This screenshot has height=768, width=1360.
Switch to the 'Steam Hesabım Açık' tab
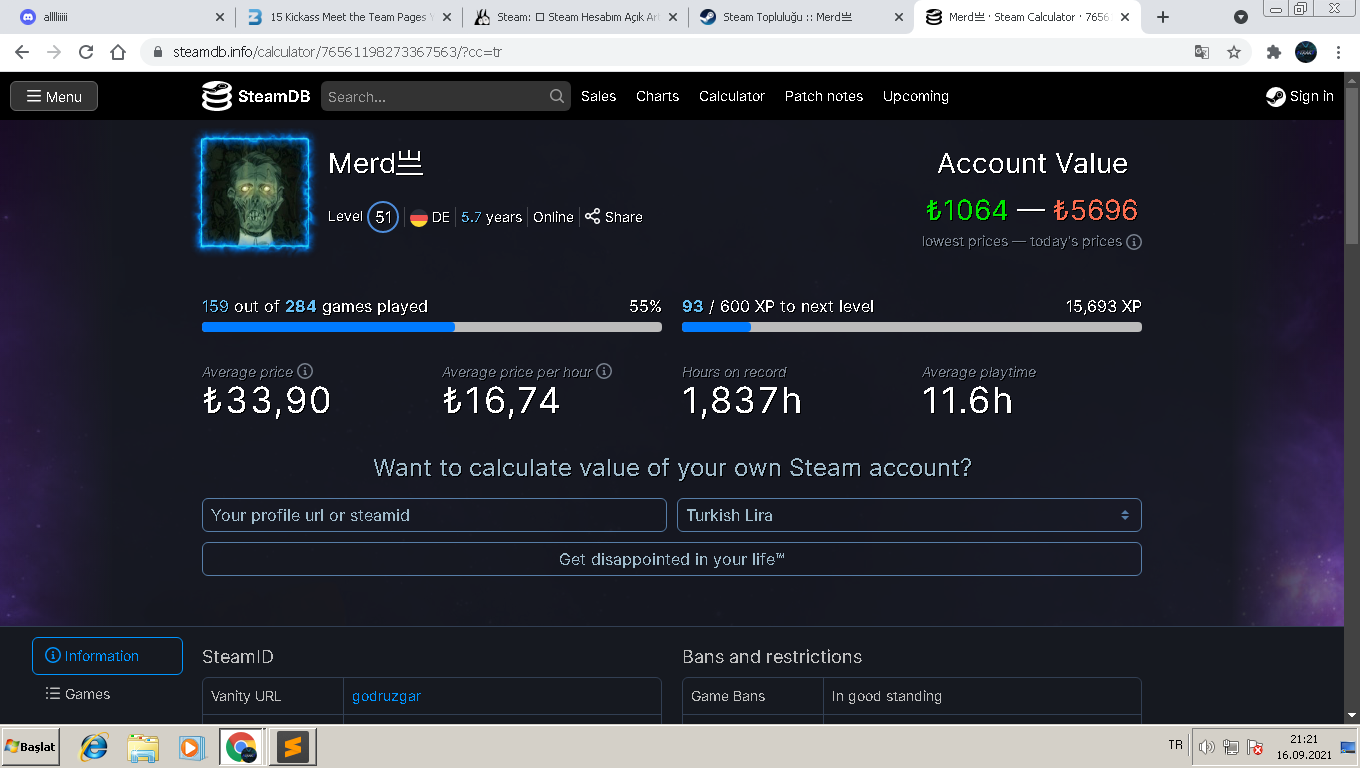(x=575, y=17)
